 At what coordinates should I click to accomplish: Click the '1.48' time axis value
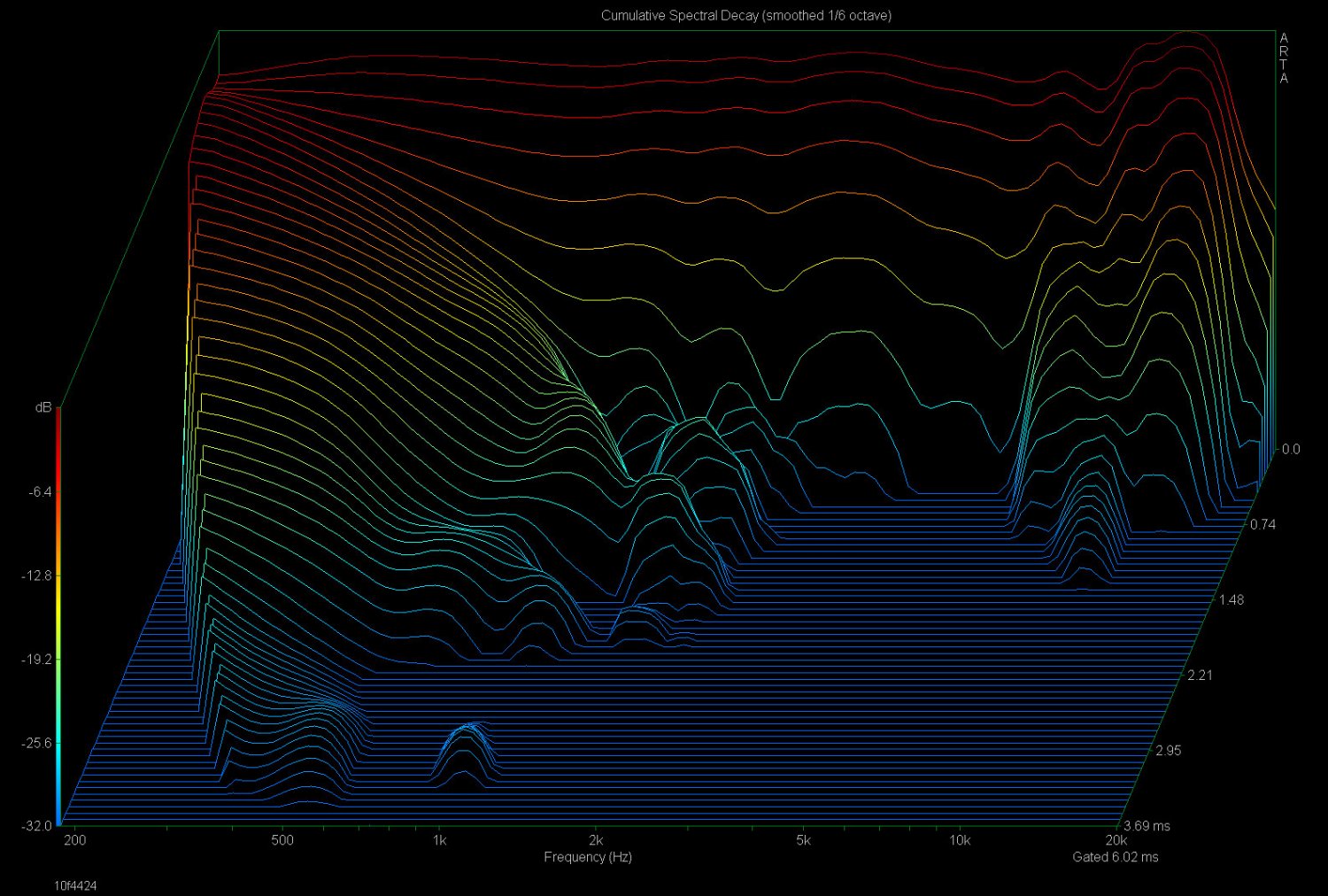1231,599
